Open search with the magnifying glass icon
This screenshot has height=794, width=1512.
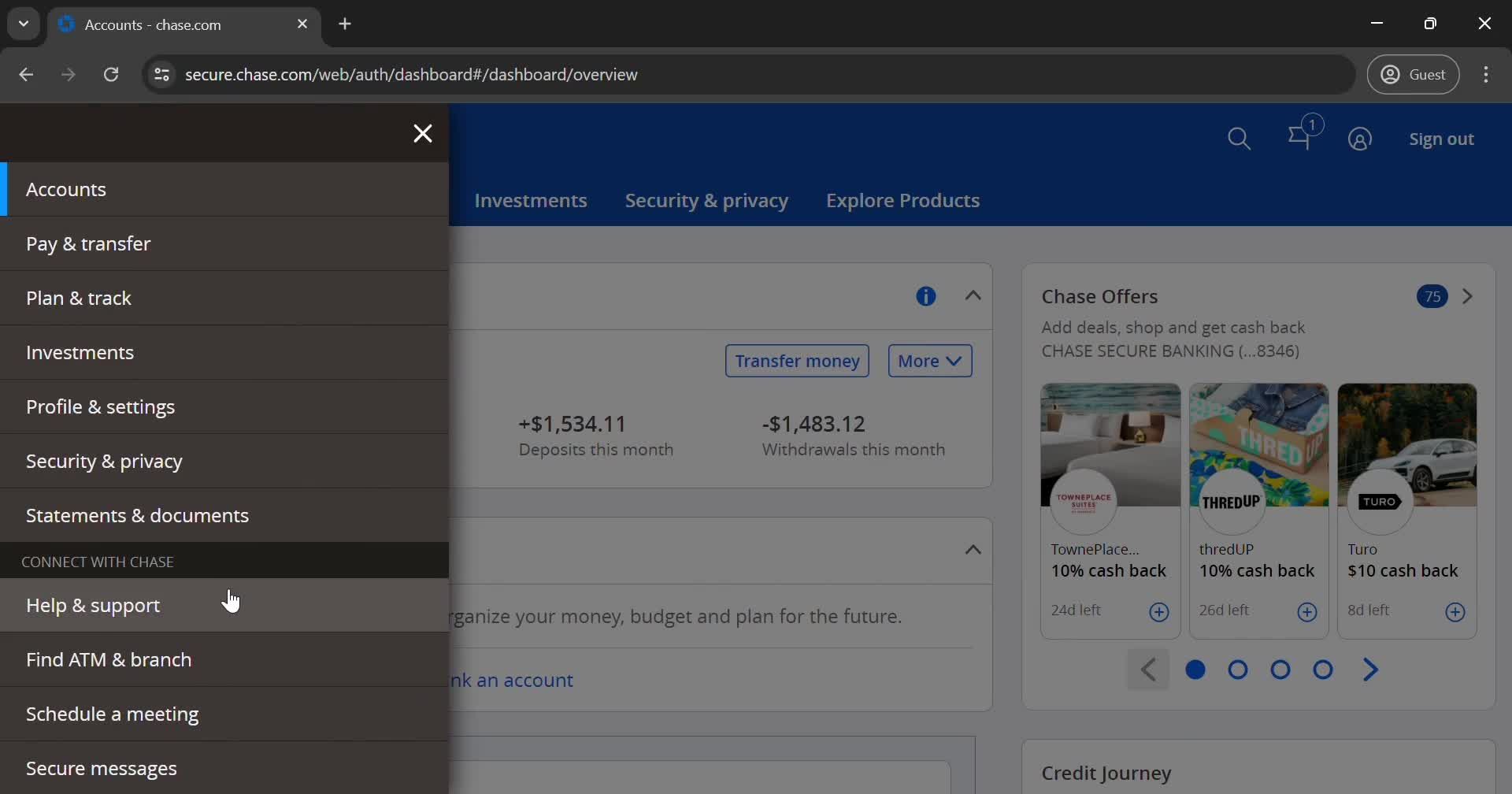click(1240, 139)
